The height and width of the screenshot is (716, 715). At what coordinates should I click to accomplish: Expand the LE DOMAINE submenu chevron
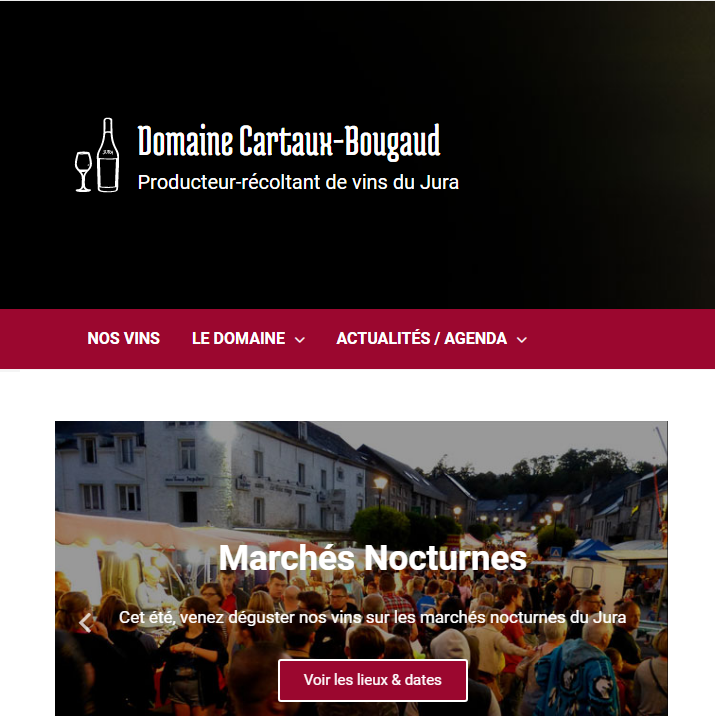click(300, 340)
